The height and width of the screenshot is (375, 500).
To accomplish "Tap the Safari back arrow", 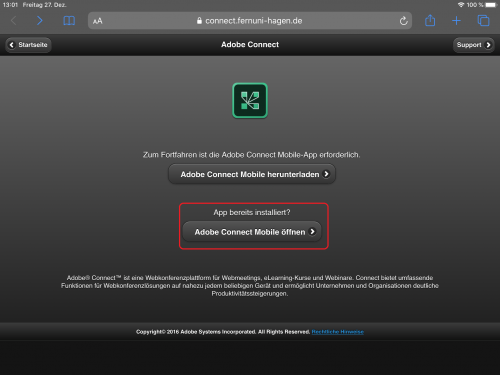I will click(13, 21).
